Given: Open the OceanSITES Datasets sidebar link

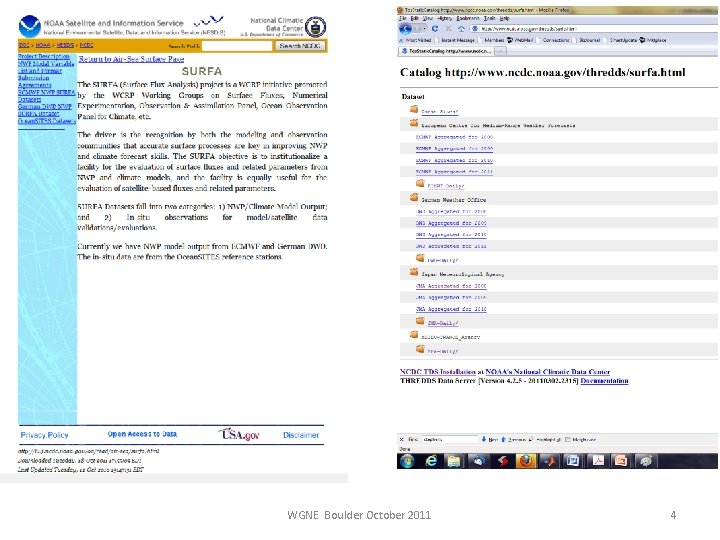Looking at the screenshot, I should point(46,121).
